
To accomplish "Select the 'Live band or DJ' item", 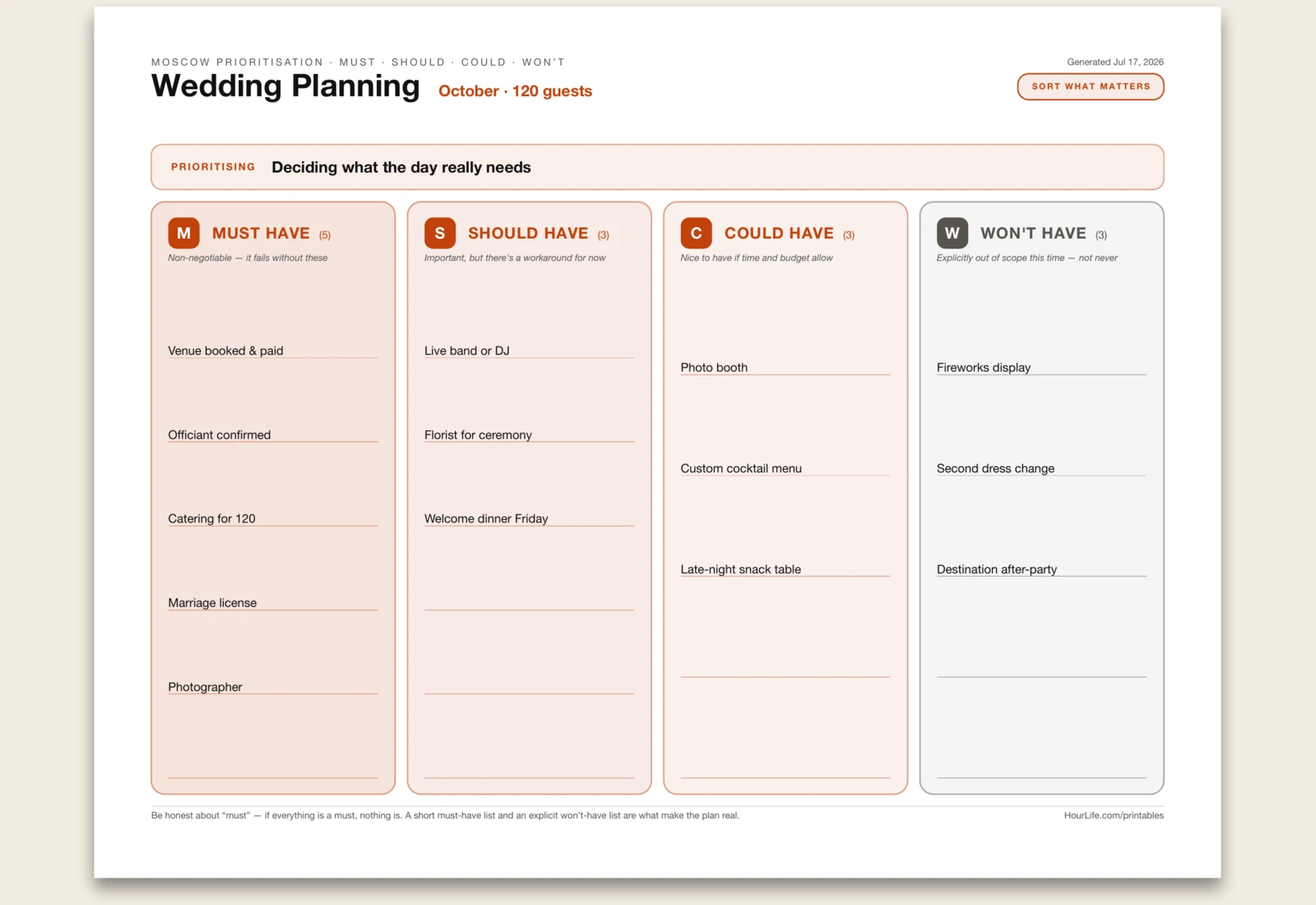I will tap(466, 350).
